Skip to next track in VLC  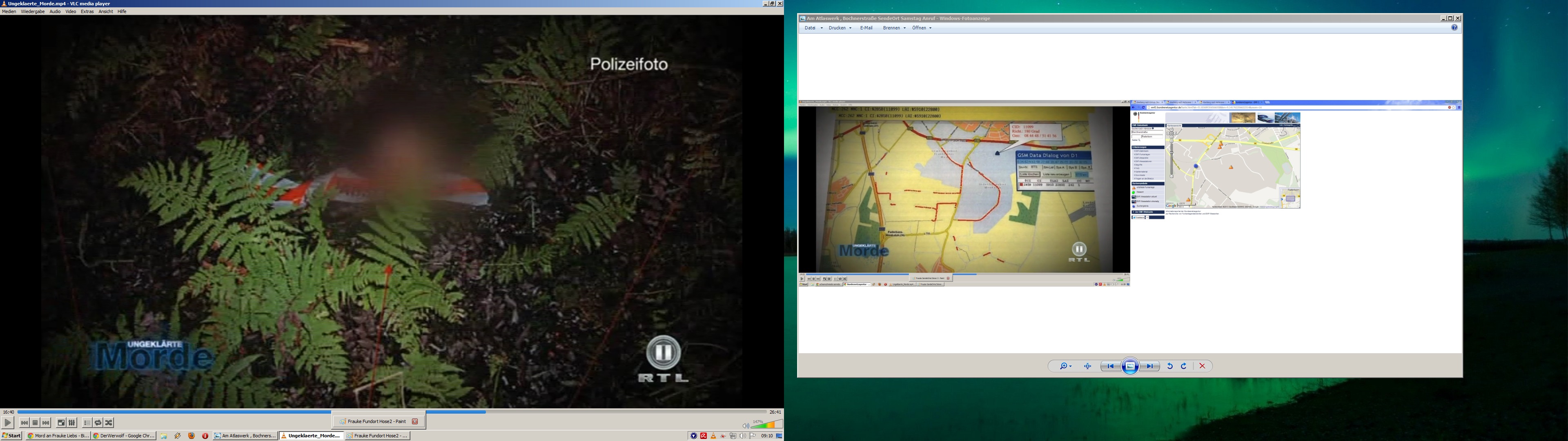pyautogui.click(x=46, y=423)
